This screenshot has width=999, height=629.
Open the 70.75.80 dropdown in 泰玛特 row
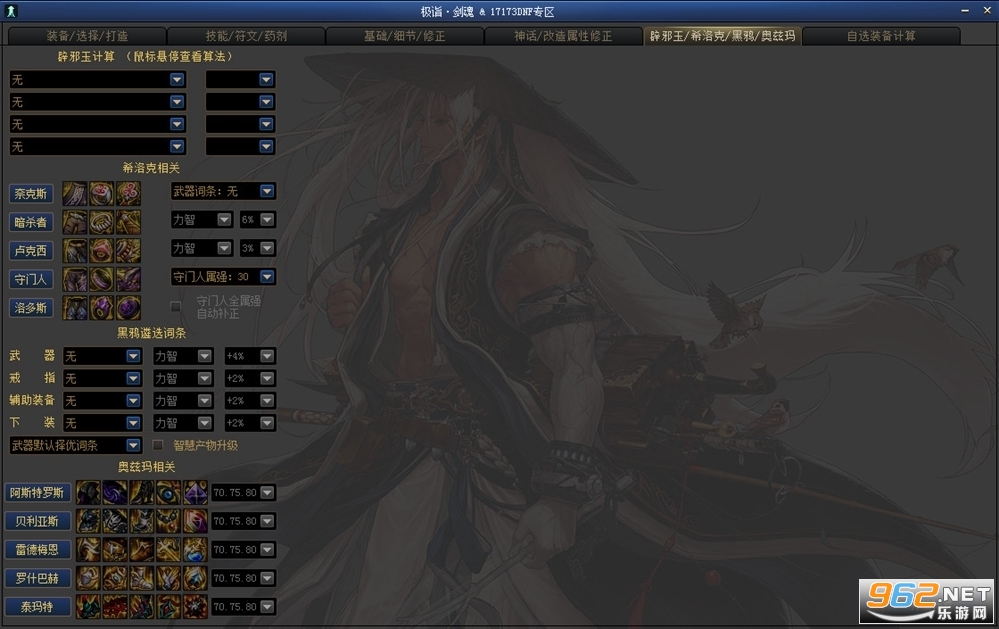click(x=243, y=607)
